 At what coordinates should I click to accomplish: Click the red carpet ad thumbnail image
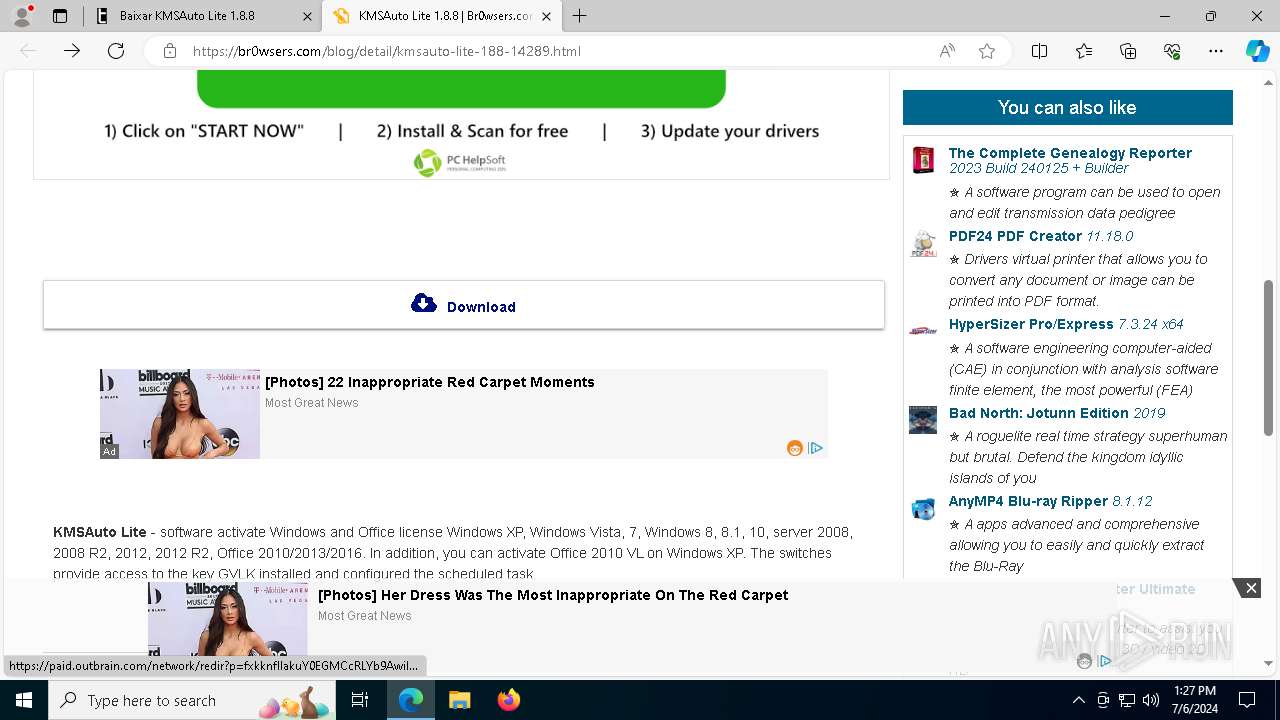pyautogui.click(x=180, y=414)
